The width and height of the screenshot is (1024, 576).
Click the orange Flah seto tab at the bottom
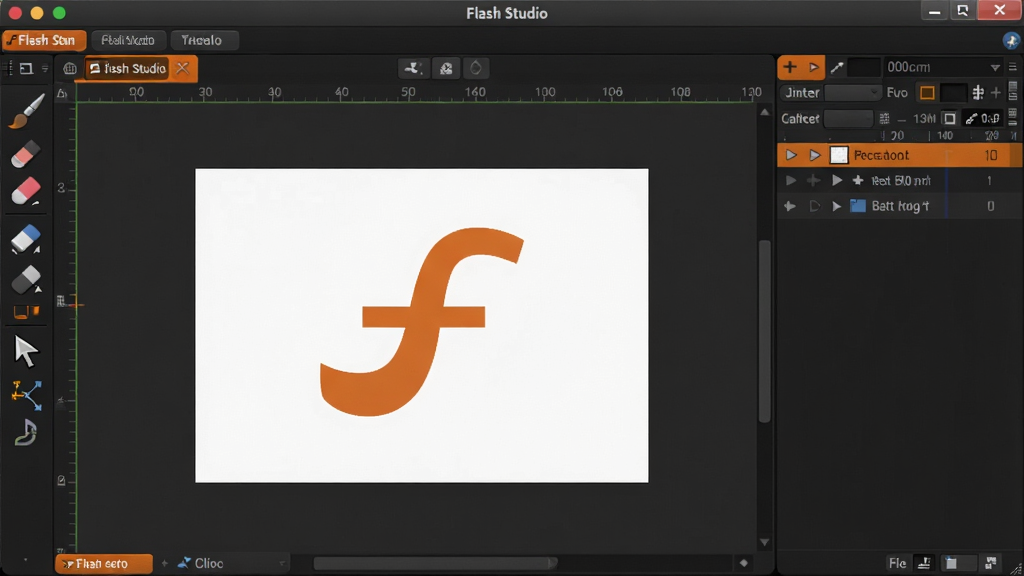click(104, 564)
